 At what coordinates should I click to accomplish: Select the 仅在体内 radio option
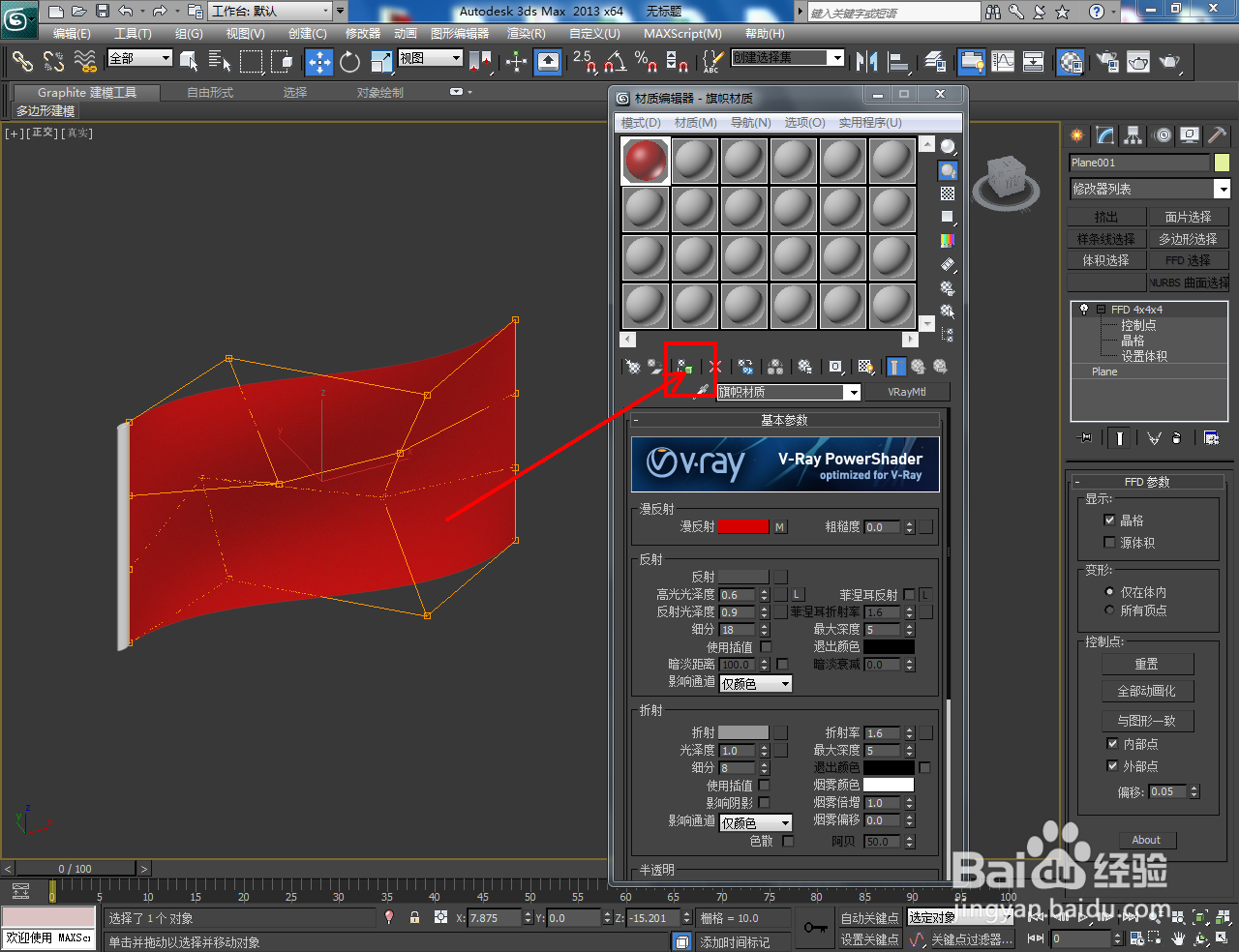1109,591
